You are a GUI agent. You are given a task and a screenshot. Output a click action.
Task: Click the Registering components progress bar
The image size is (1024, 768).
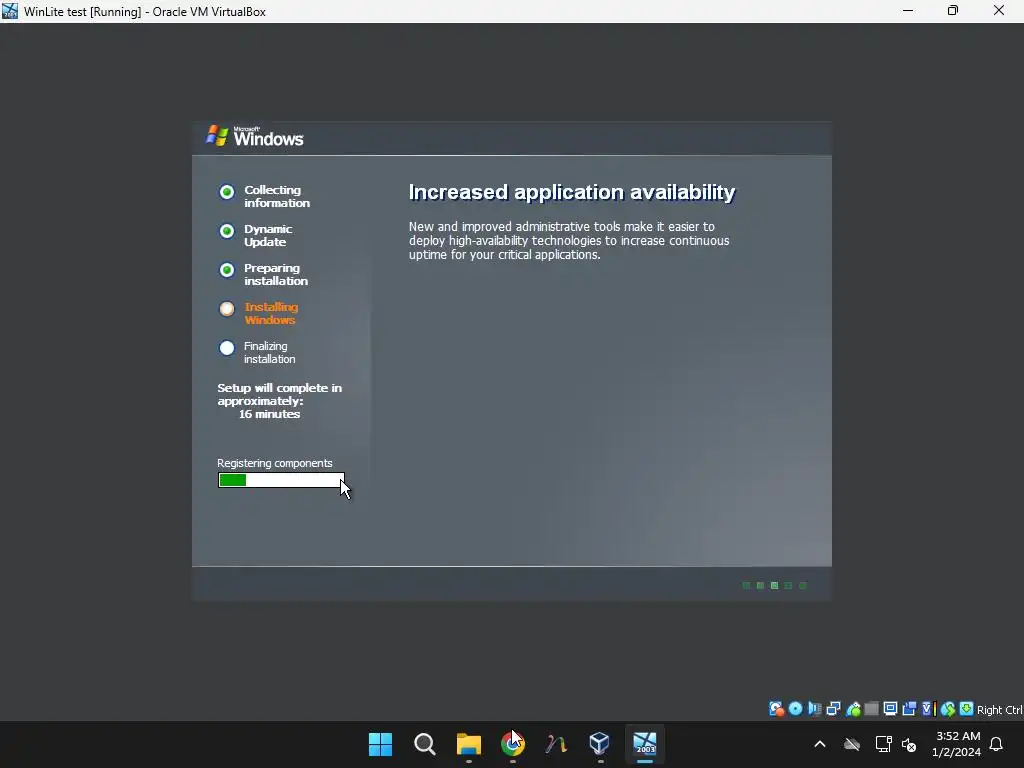(281, 480)
